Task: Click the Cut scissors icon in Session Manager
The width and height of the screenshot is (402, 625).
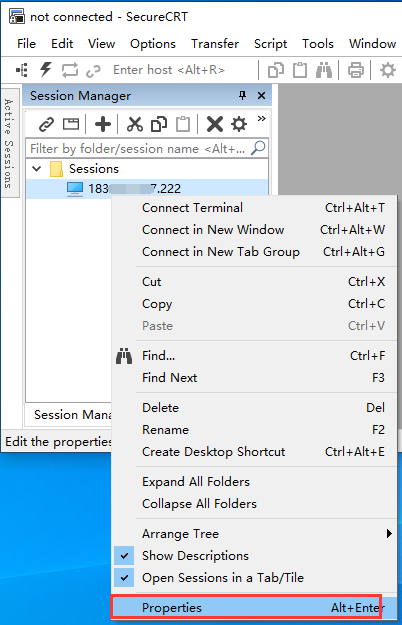Action: [x=135, y=124]
